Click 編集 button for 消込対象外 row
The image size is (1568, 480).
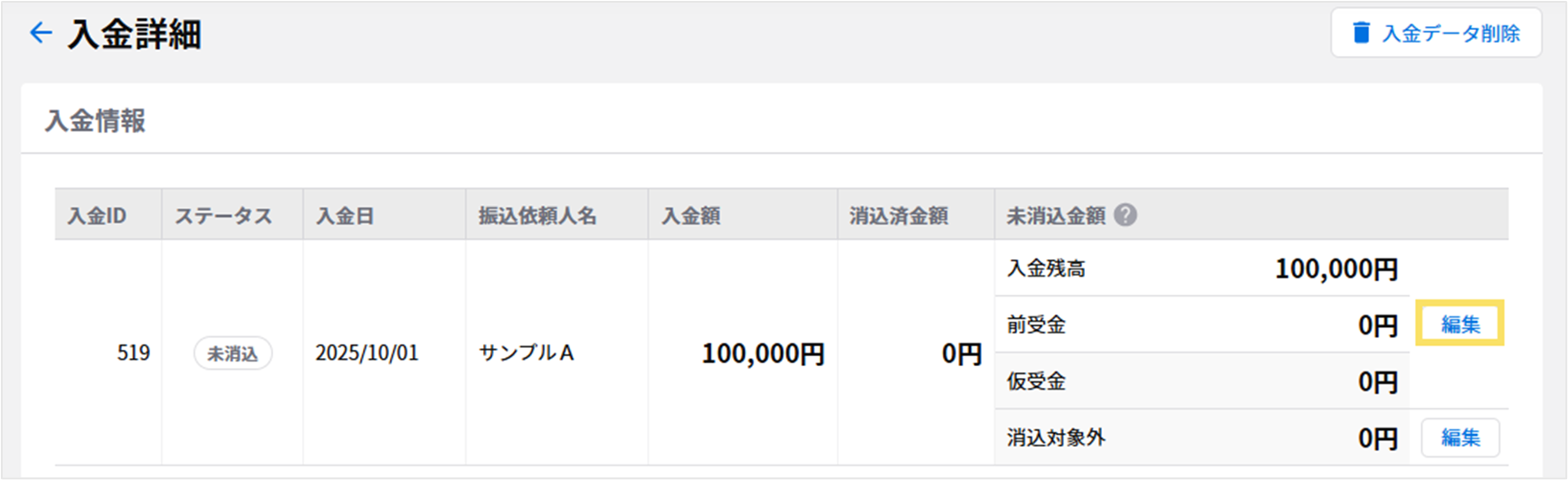1459,438
